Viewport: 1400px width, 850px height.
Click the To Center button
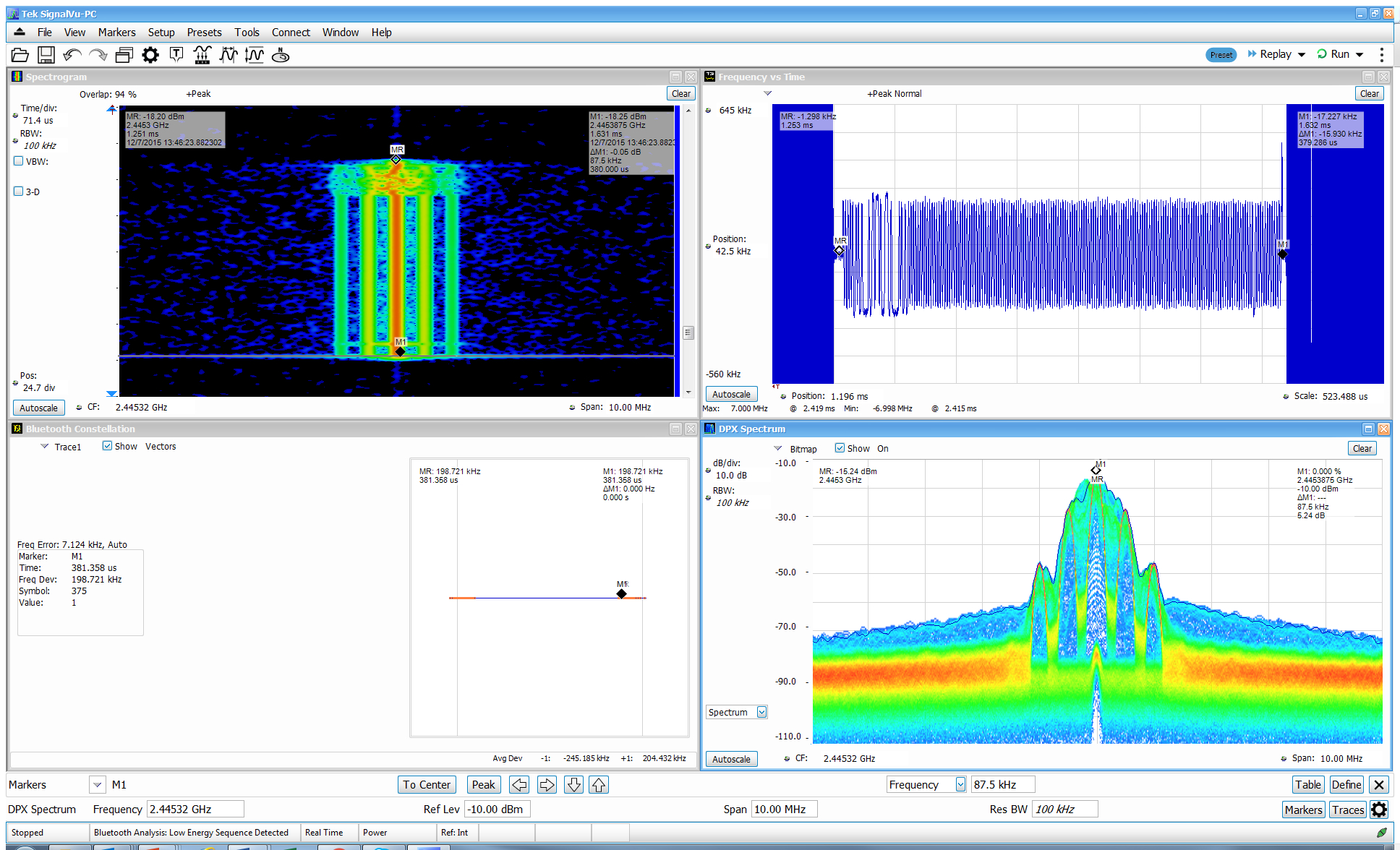(x=427, y=785)
